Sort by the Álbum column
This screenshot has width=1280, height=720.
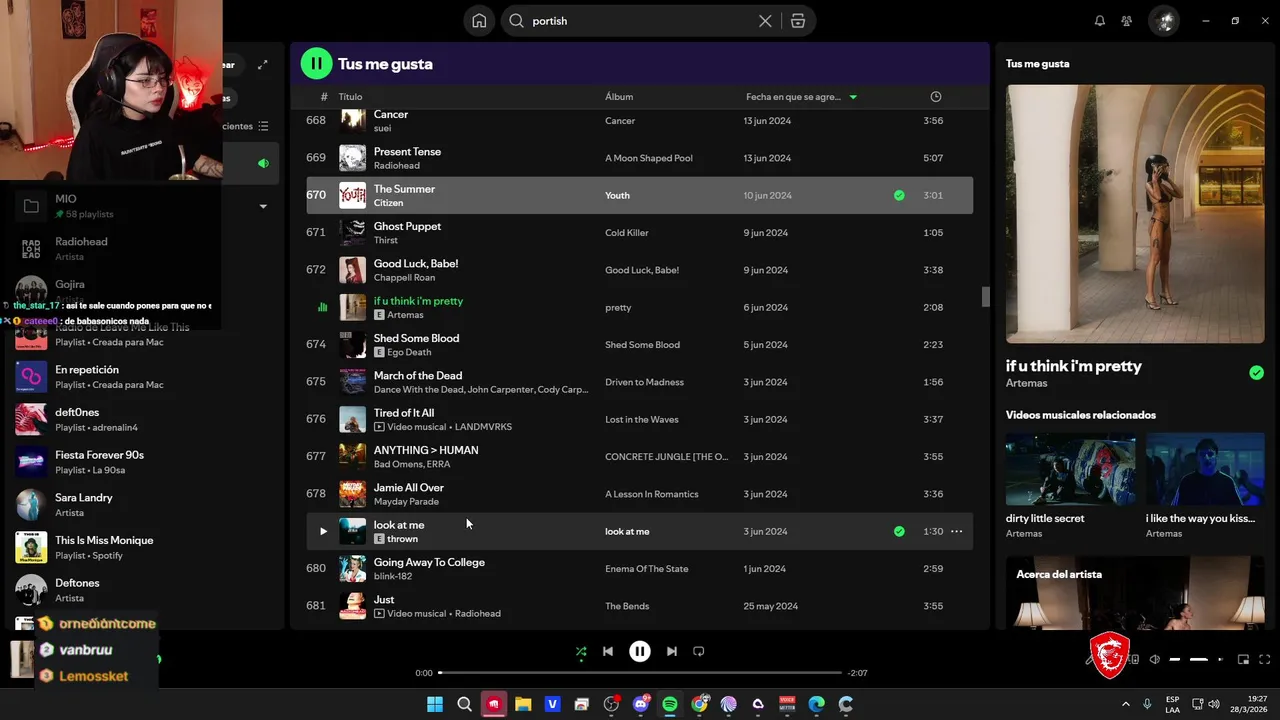[x=619, y=97]
